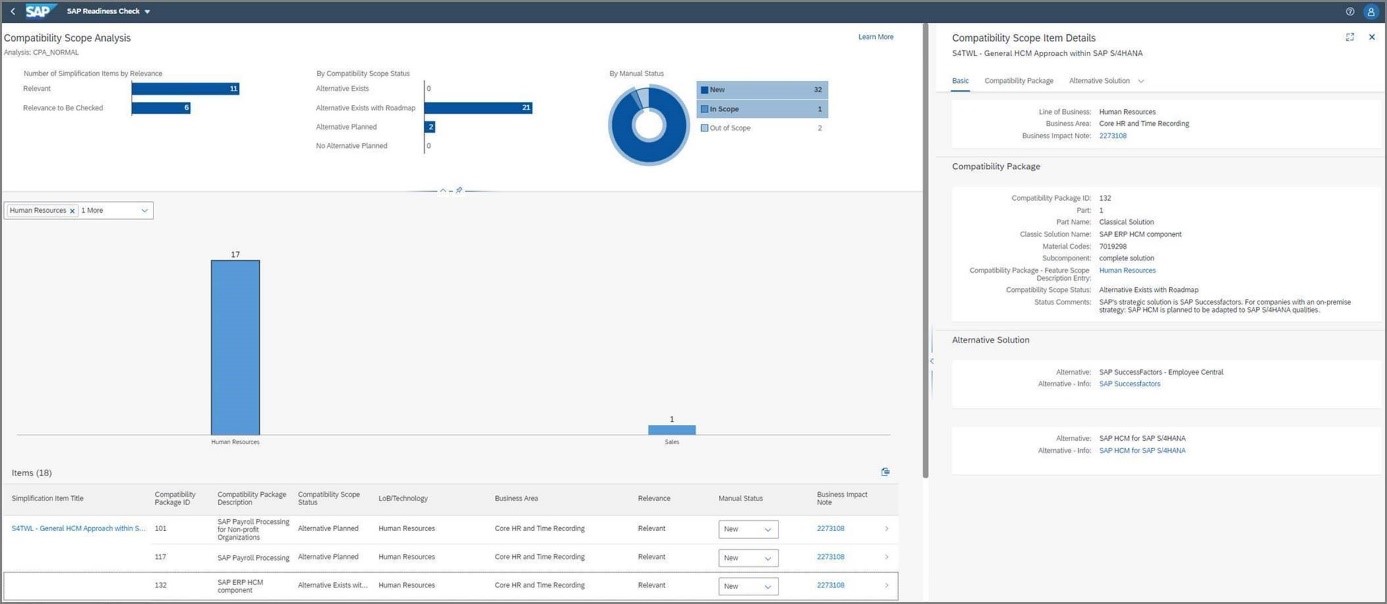Pin the header using the pin icon
This screenshot has height=604, width=1387.
(459, 190)
